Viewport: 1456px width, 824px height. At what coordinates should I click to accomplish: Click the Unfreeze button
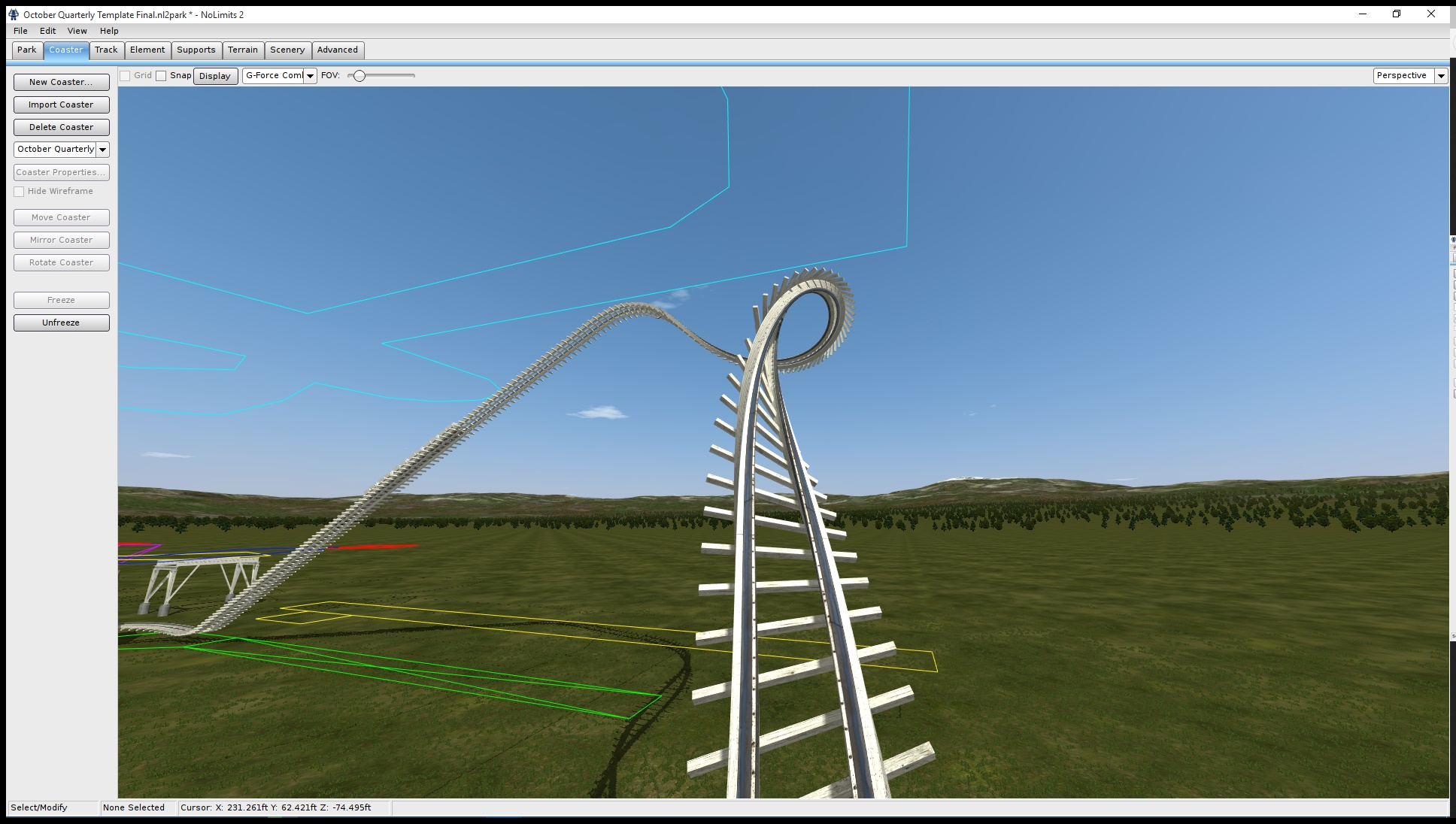61,323
